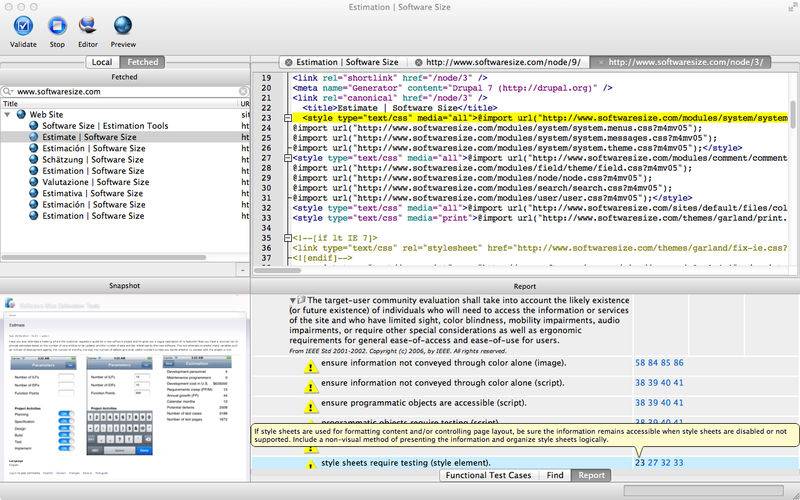Click the Stop toolbar icon

[x=57, y=26]
